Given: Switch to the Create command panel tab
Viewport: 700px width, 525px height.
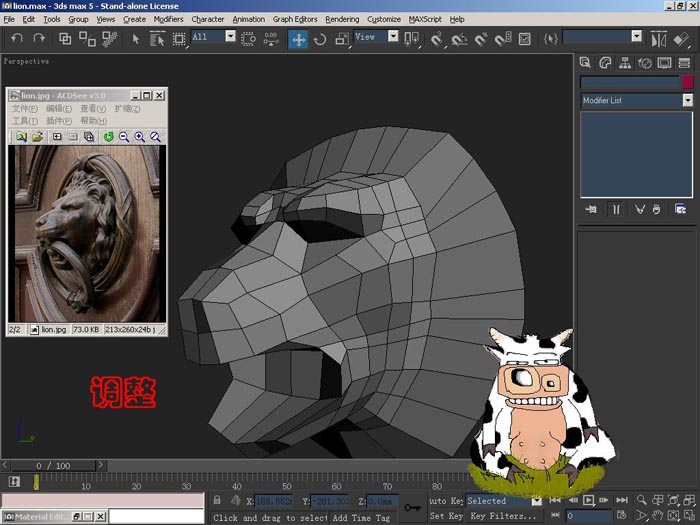Looking at the screenshot, I should click(x=585, y=63).
